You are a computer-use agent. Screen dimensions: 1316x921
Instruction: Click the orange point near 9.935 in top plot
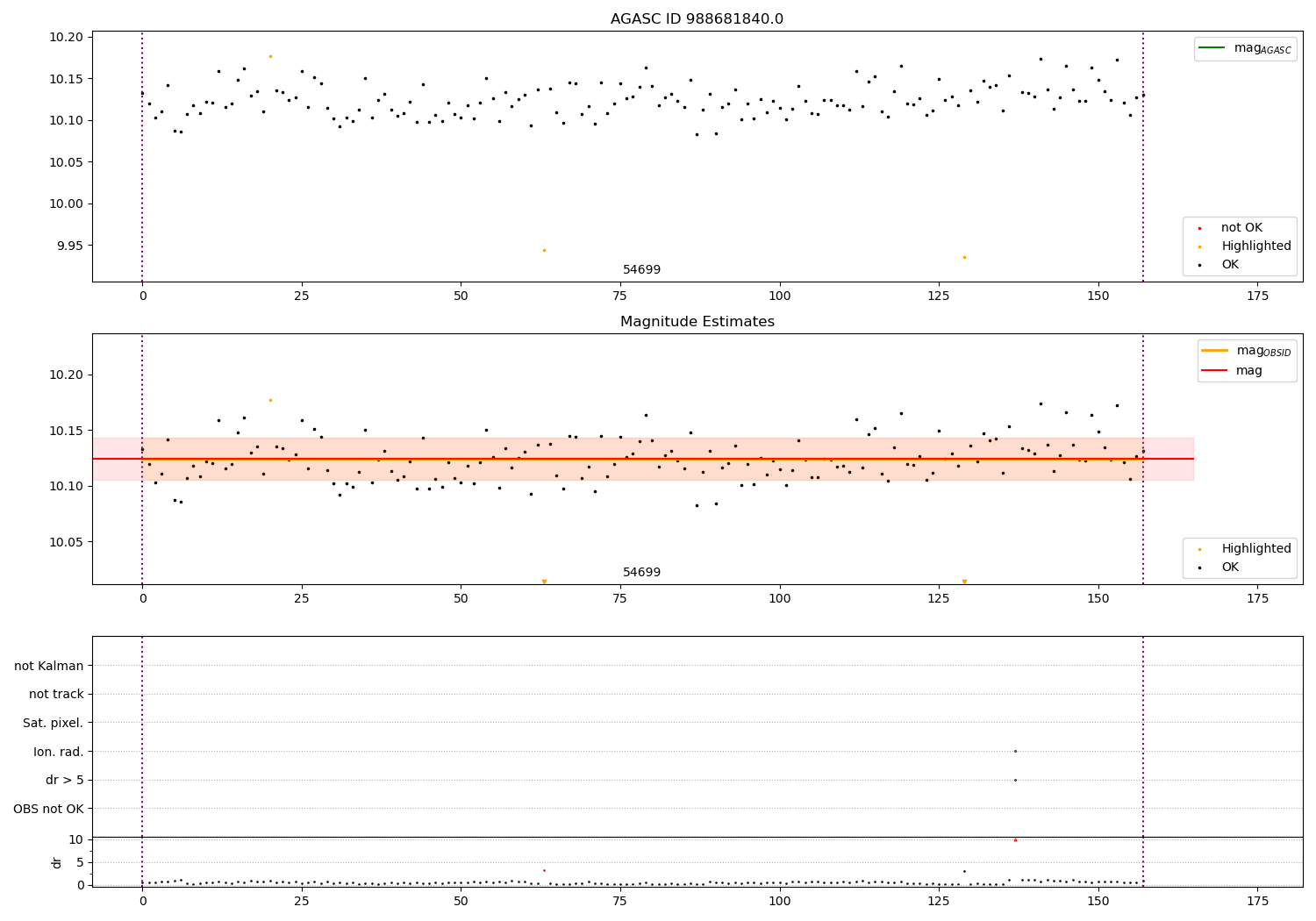click(964, 257)
